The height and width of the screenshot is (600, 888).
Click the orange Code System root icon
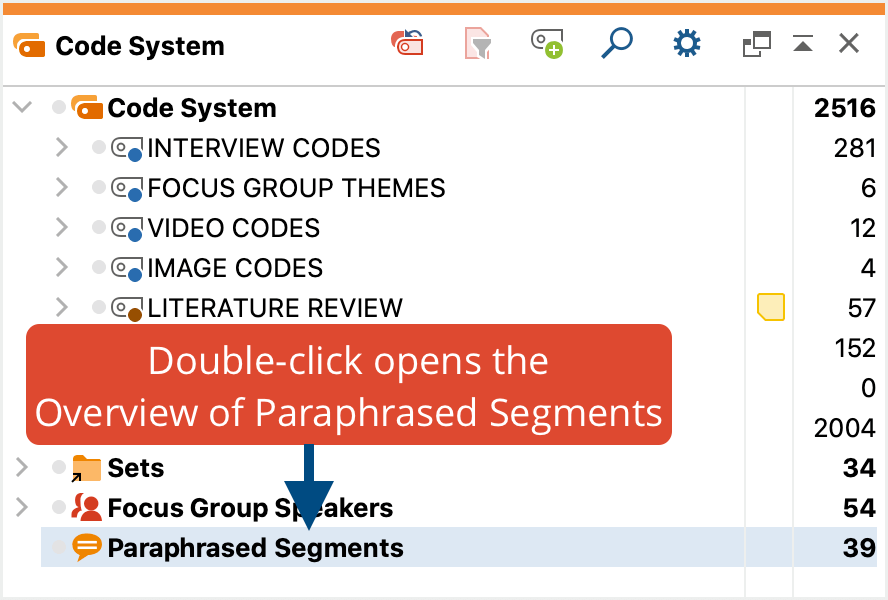coord(87,107)
